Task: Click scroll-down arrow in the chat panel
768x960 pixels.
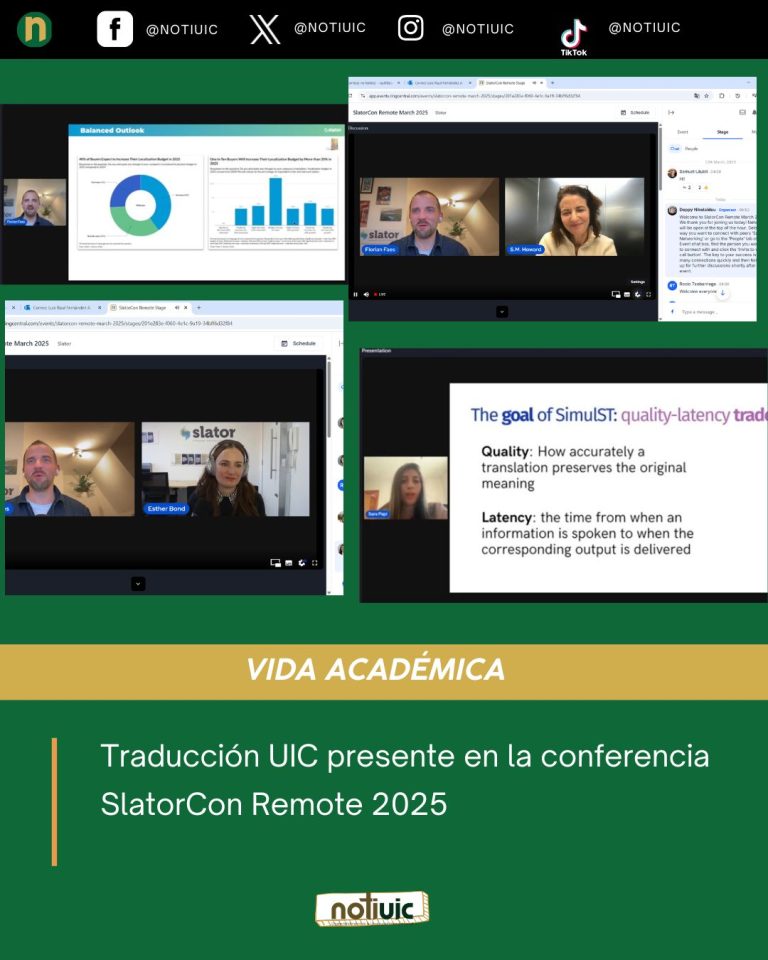Action: 723,293
